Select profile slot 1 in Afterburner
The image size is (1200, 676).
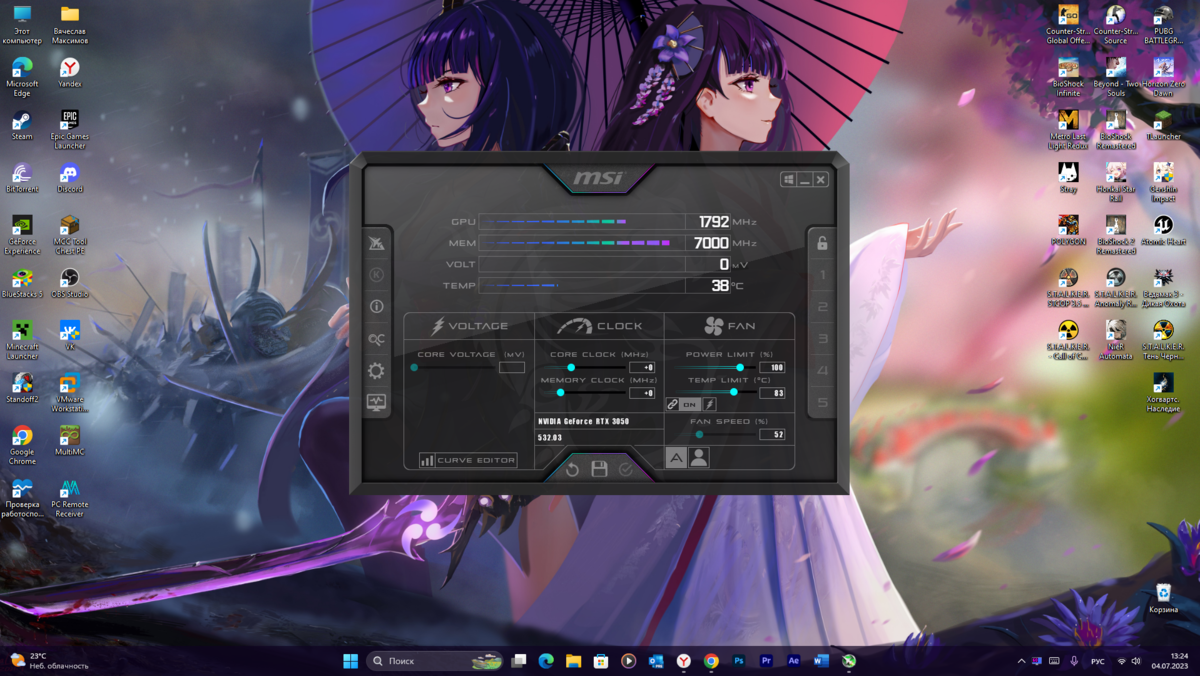822,275
